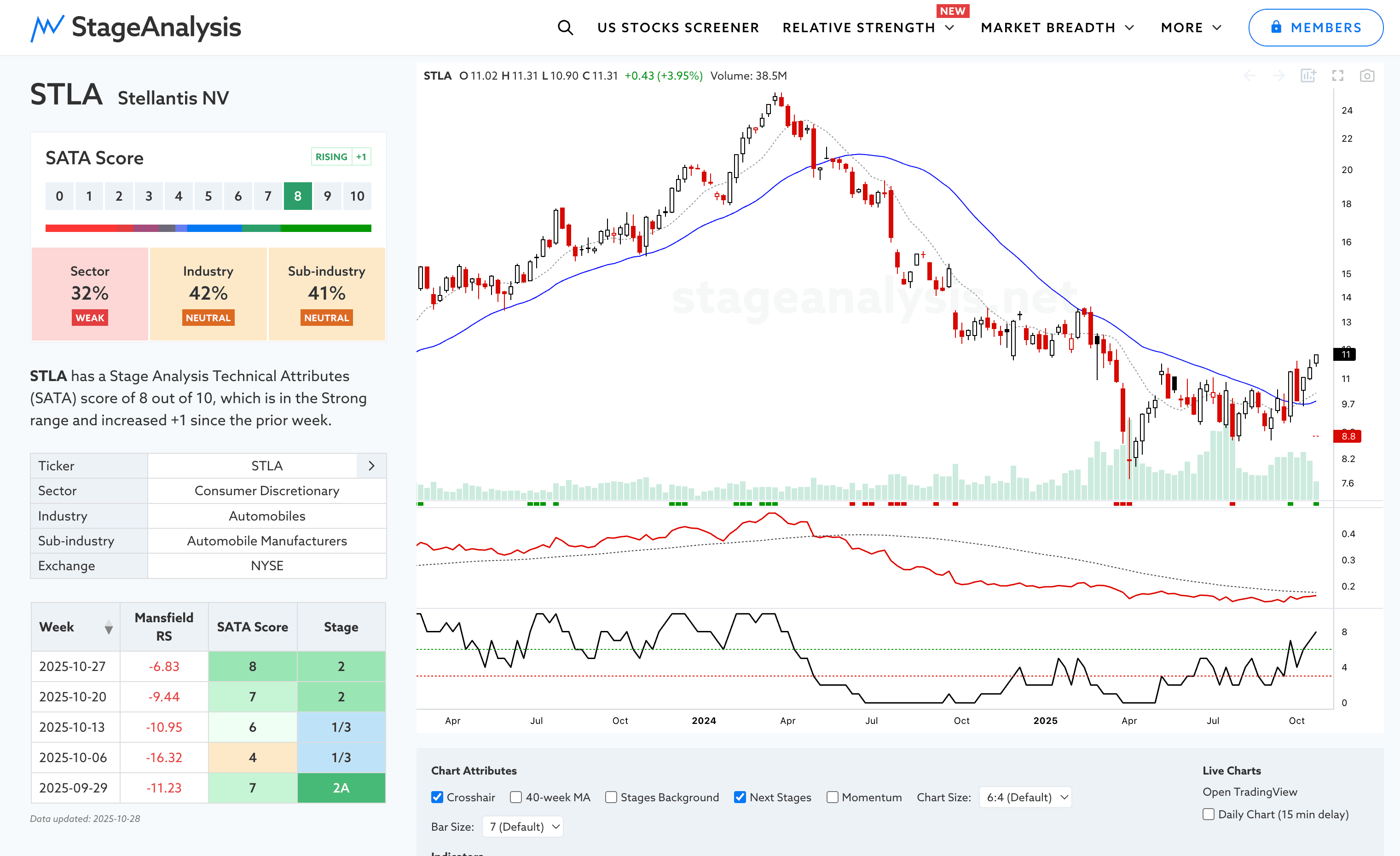Open US Stocks Screener menu item

pos(677,27)
